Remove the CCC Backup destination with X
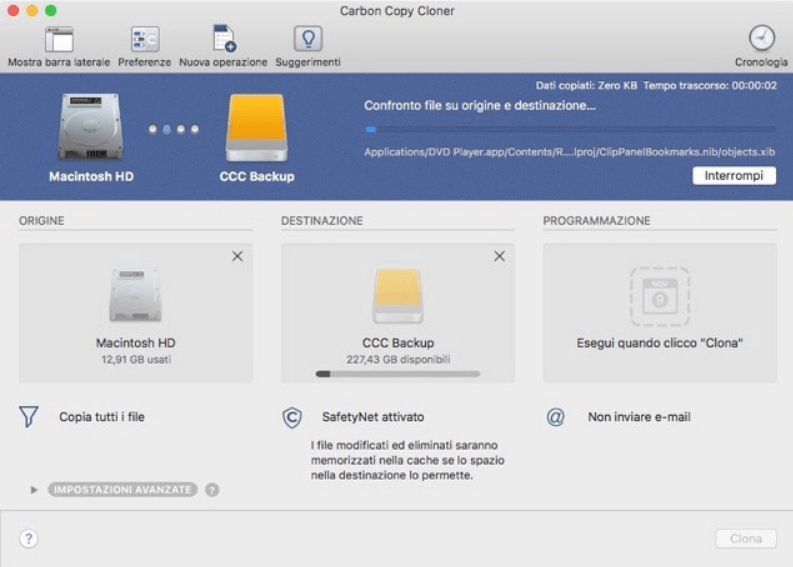The height and width of the screenshot is (567, 793). (499, 256)
